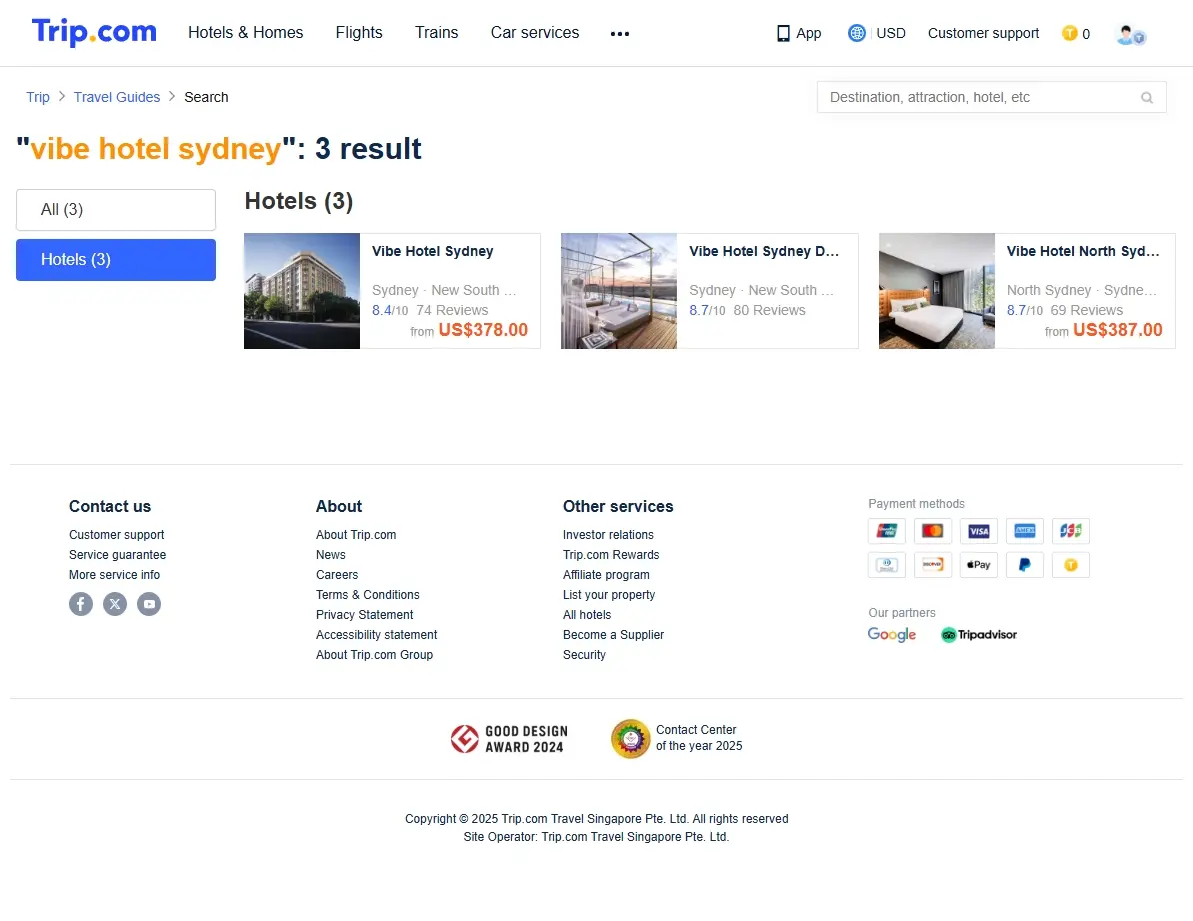Click the globe language icon
1193x921 pixels.
[857, 33]
